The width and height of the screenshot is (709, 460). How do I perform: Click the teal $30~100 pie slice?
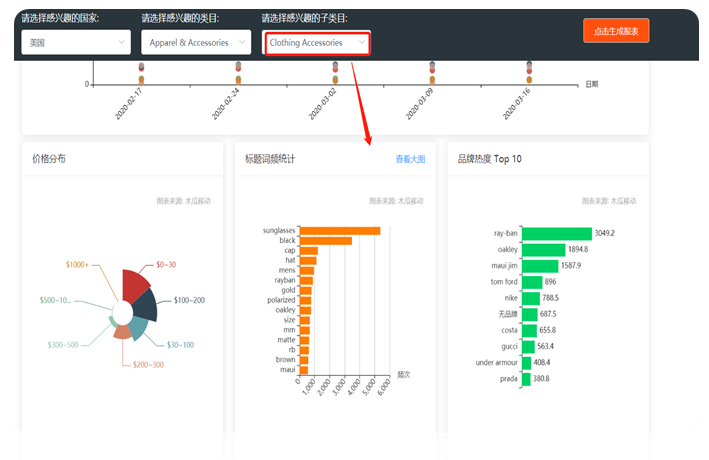click(x=139, y=328)
